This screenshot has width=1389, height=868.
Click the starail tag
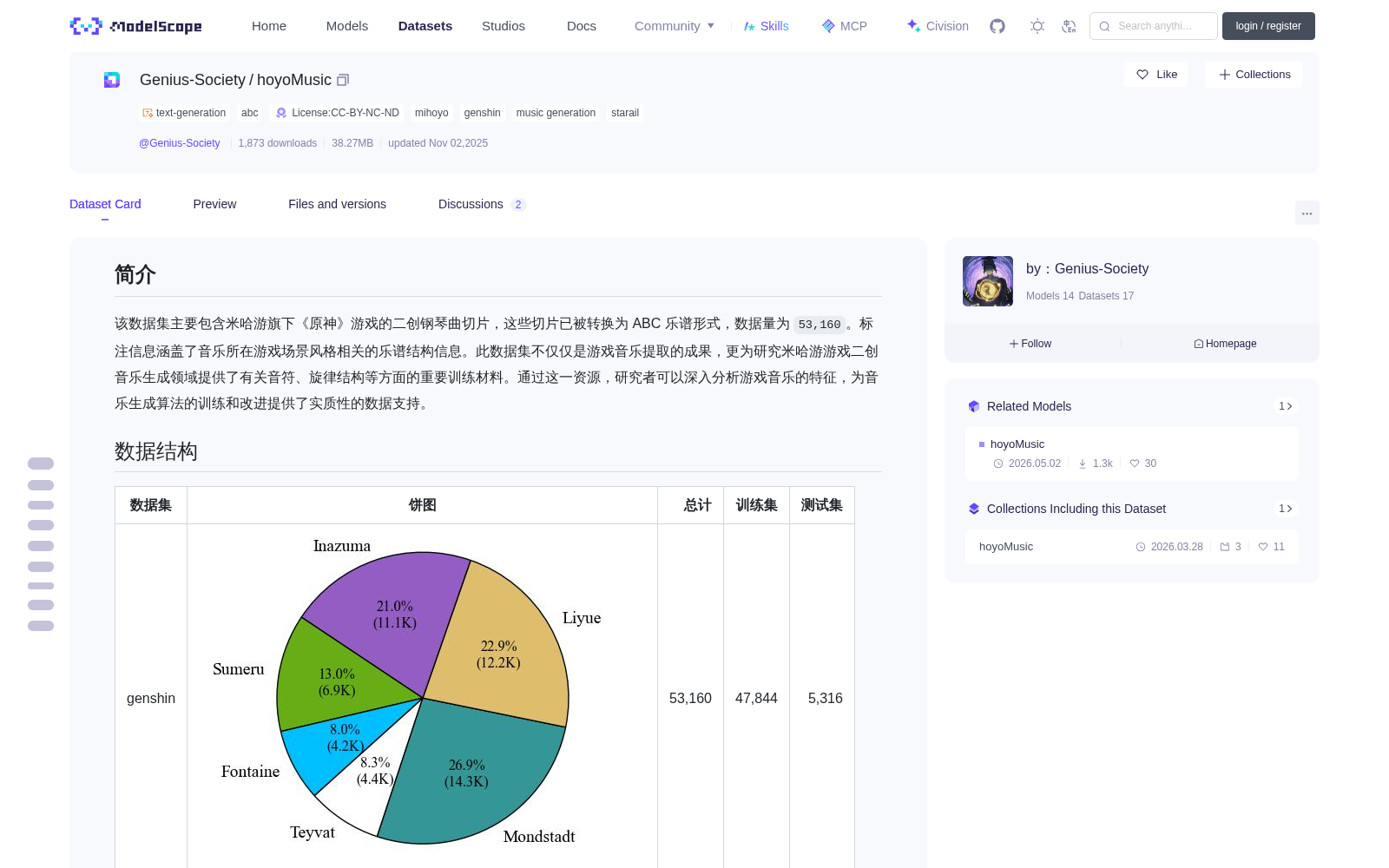[x=625, y=113]
